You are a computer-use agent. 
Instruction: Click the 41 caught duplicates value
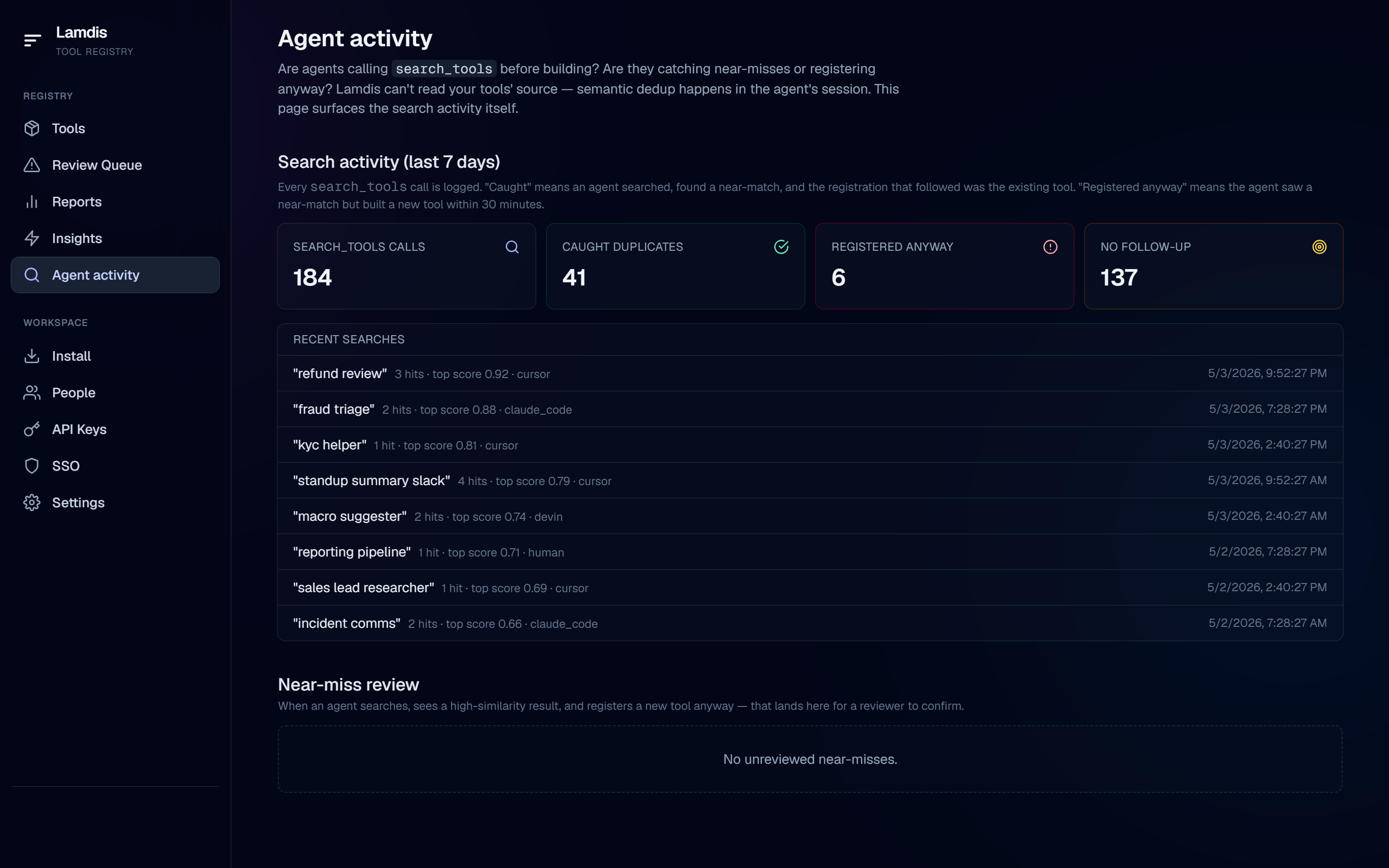pyautogui.click(x=574, y=278)
